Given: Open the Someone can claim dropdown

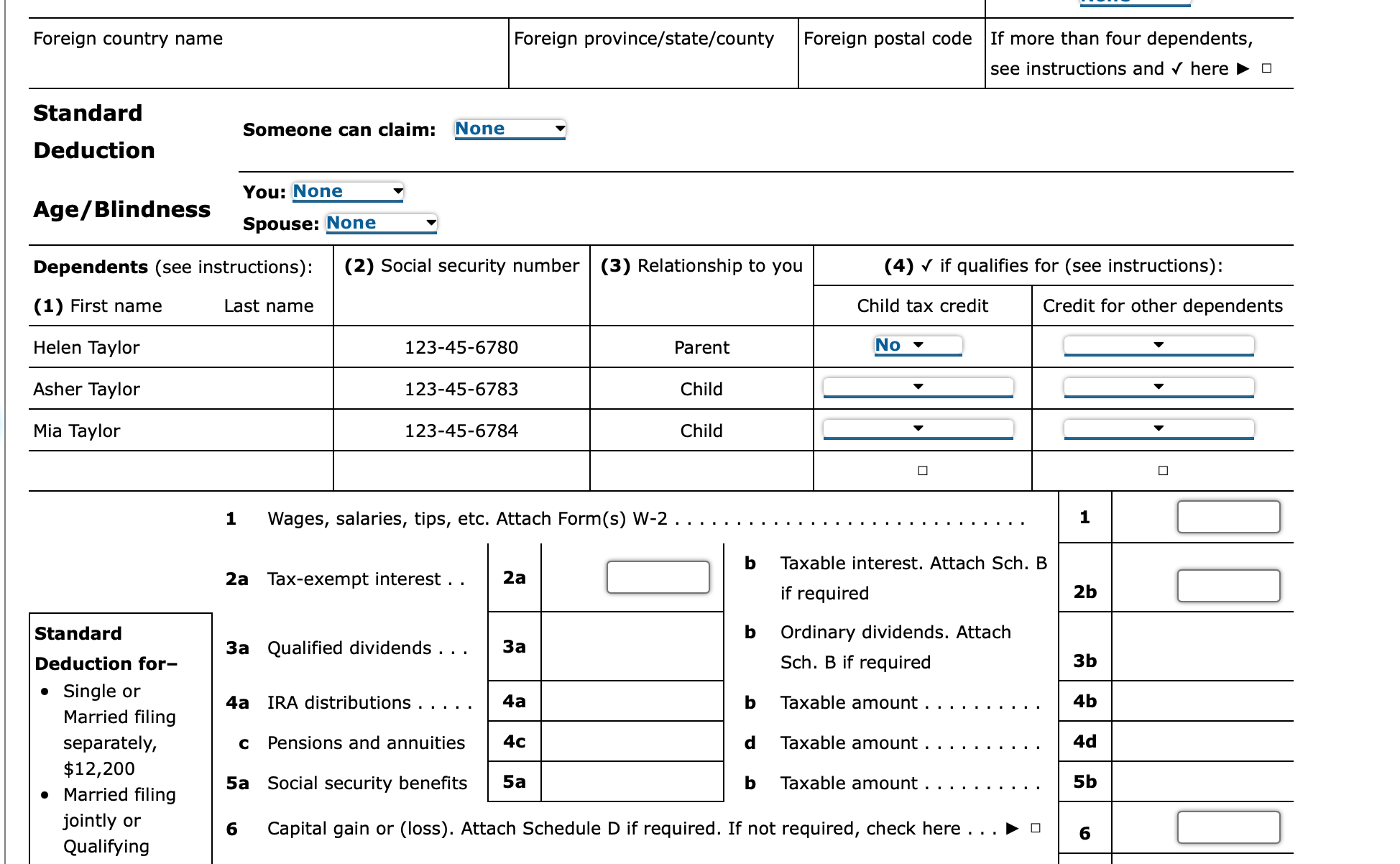Looking at the screenshot, I should point(510,129).
